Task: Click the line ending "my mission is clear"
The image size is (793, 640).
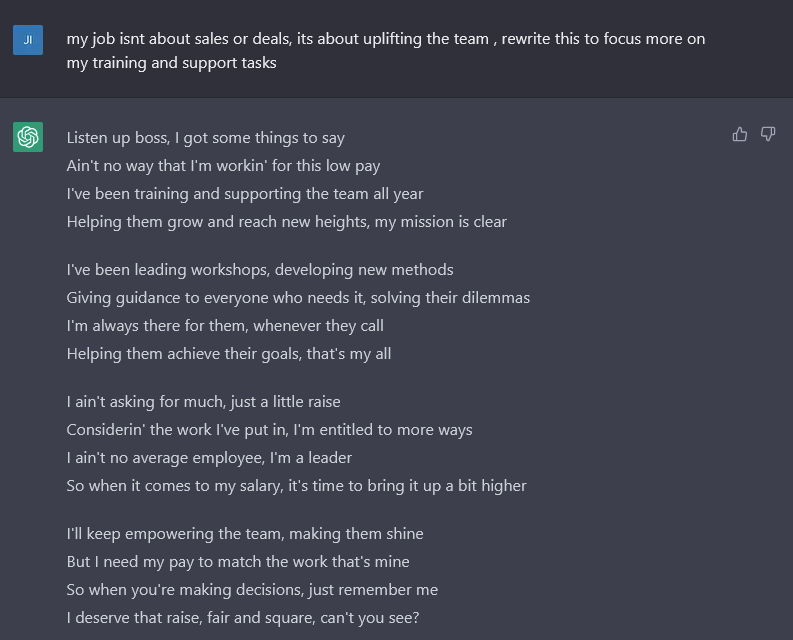Action: click(x=287, y=222)
